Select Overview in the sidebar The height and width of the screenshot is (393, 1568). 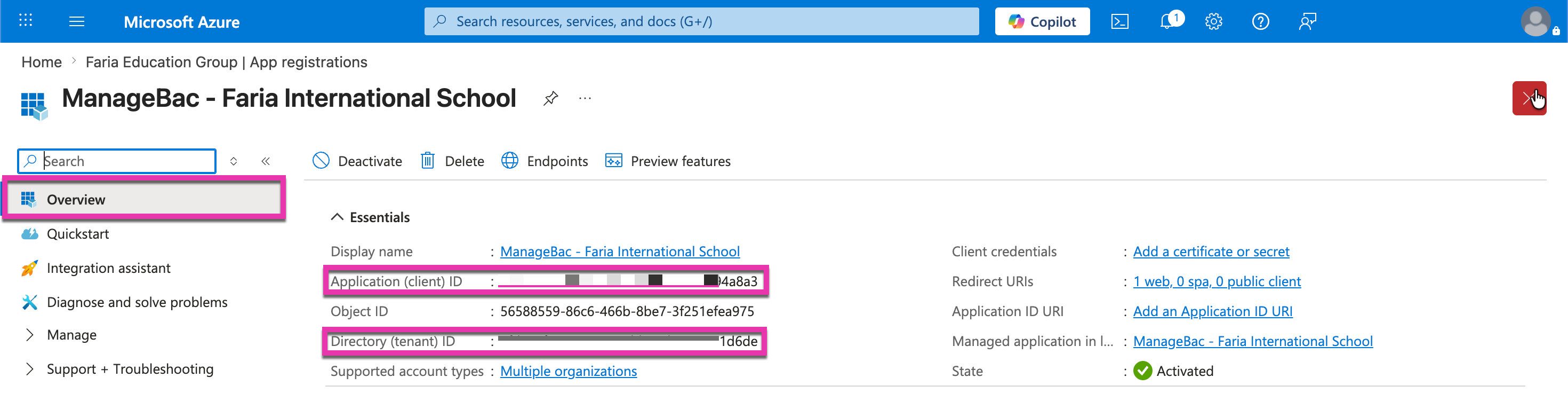pyautogui.click(x=143, y=199)
